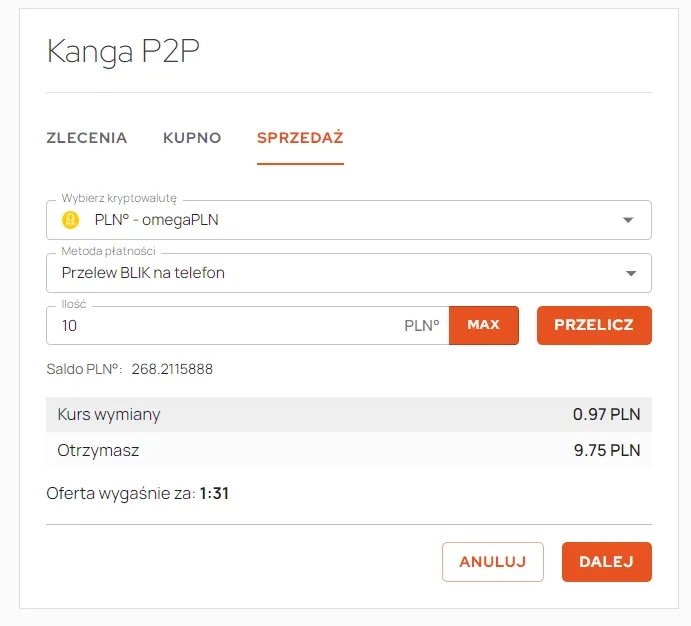Switch to the KUPNO tab
This screenshot has width=691, height=626.
192,138
